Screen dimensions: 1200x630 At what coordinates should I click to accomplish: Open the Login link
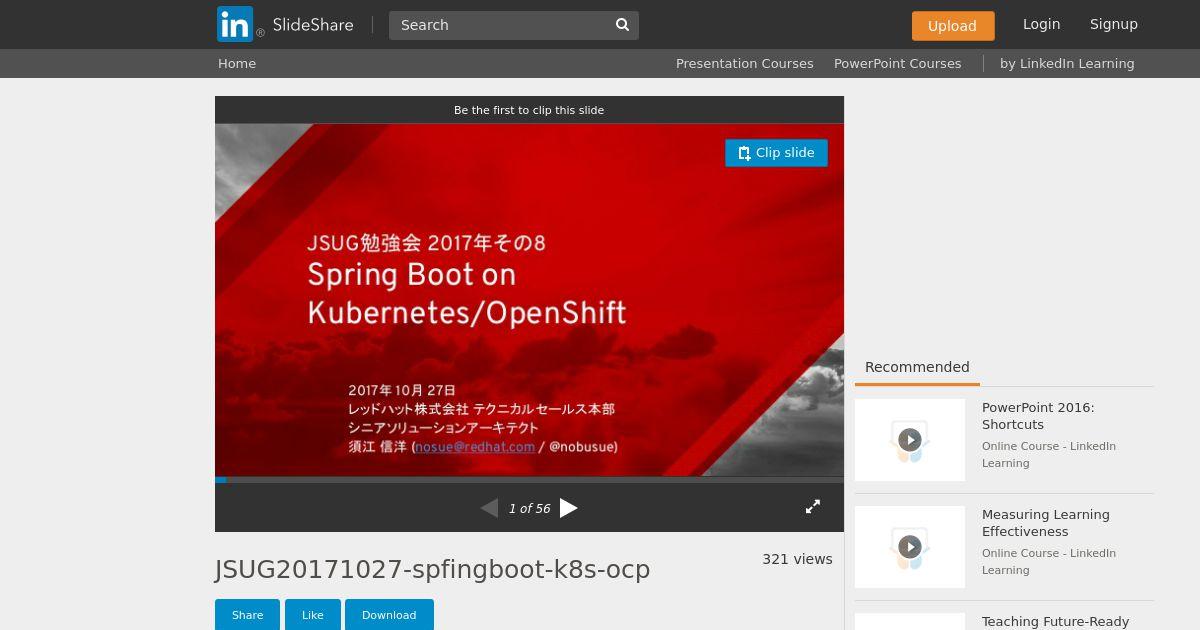[x=1041, y=24]
